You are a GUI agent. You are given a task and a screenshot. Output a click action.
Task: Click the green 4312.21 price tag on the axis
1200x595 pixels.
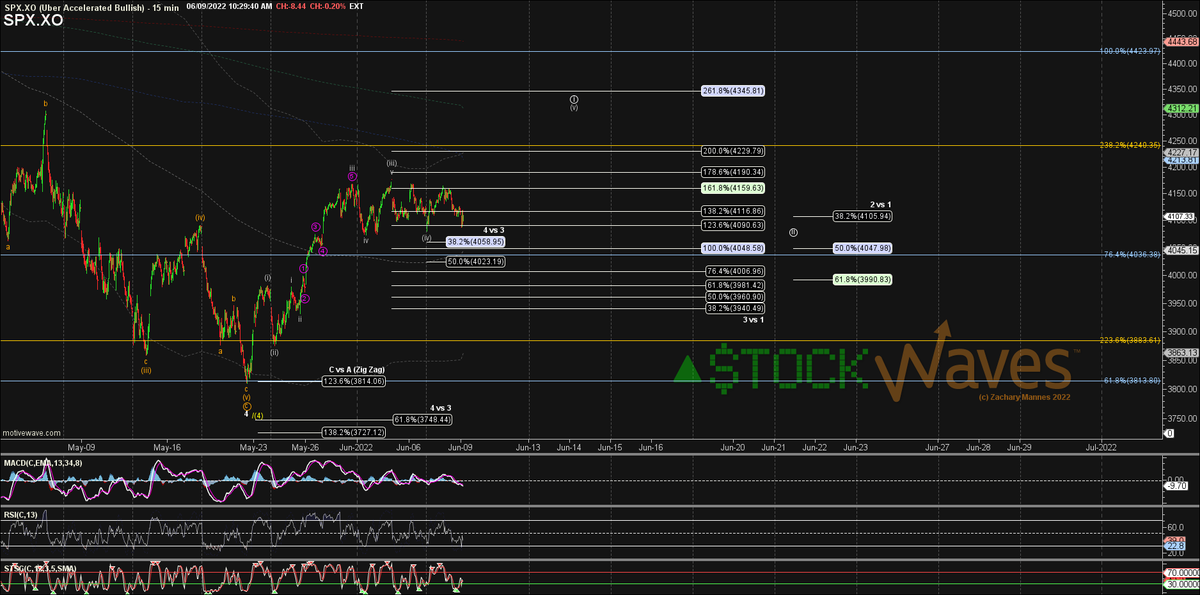point(1182,108)
